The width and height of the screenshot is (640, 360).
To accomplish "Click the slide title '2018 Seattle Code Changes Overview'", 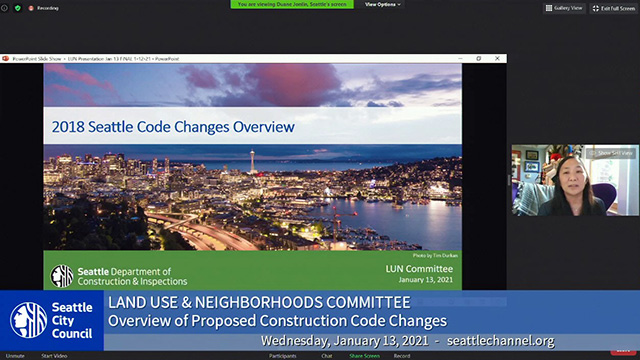I will click(173, 127).
